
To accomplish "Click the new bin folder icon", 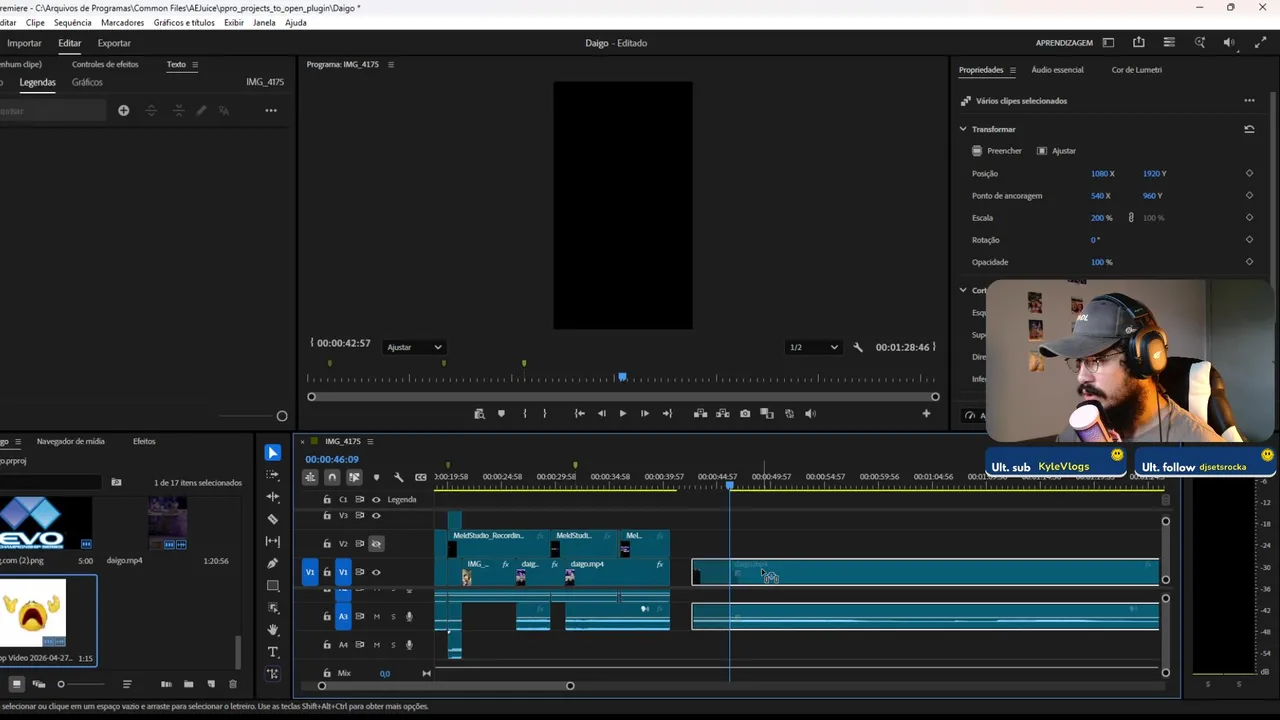I will (188, 684).
